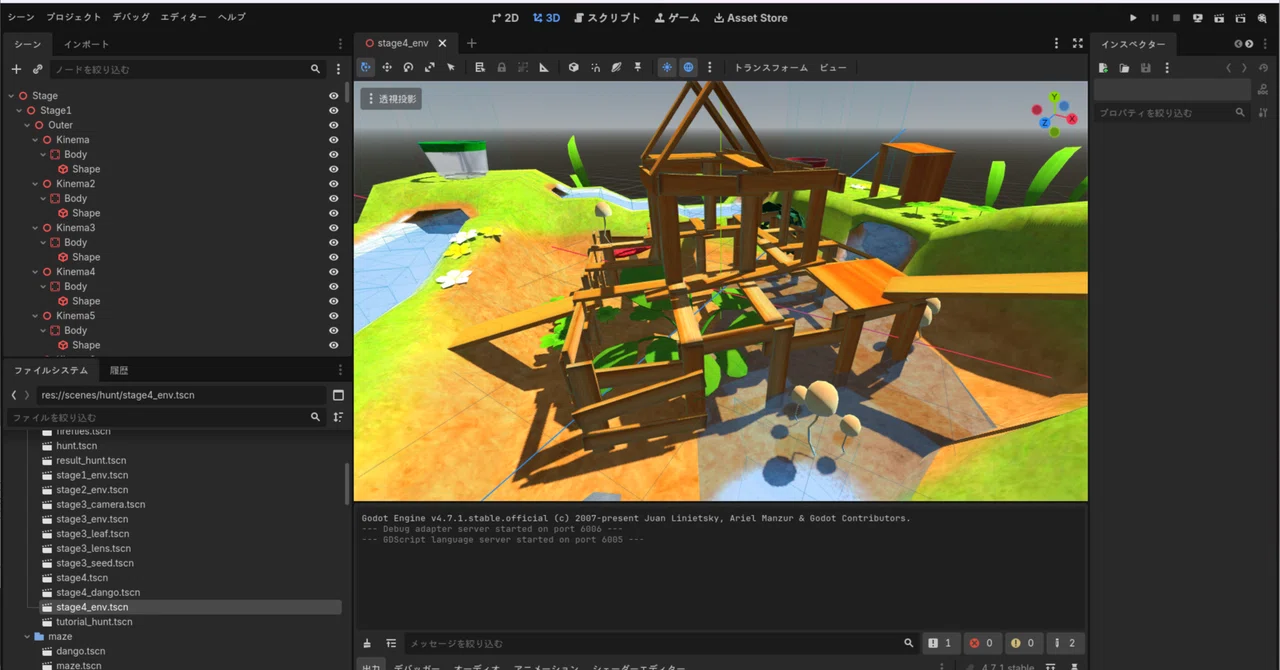Enter distraction-free mode with the expand icon
1280x670 pixels.
point(1077,43)
